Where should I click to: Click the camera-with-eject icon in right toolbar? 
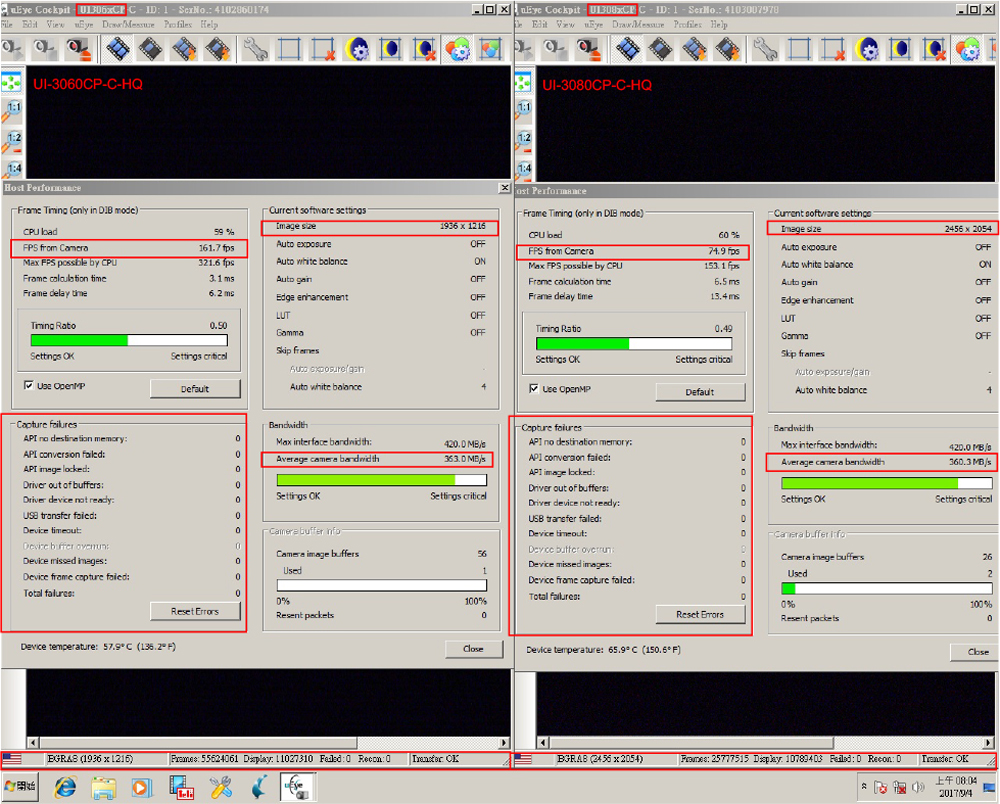tap(590, 48)
